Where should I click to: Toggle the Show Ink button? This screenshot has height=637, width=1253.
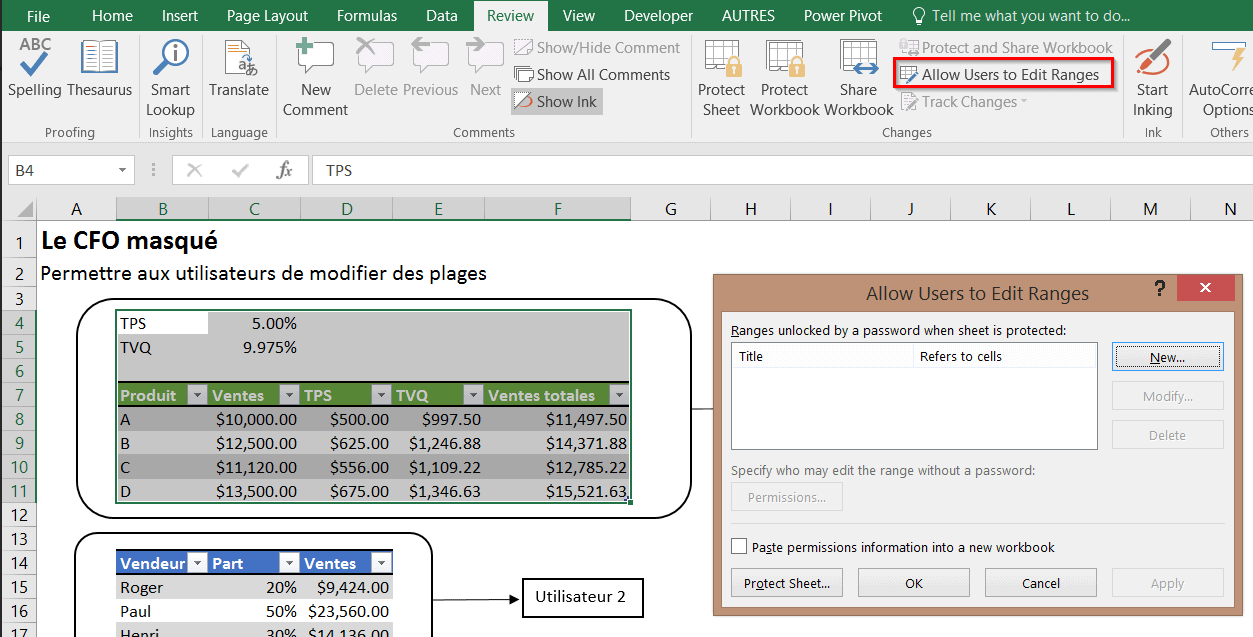[x=557, y=101]
